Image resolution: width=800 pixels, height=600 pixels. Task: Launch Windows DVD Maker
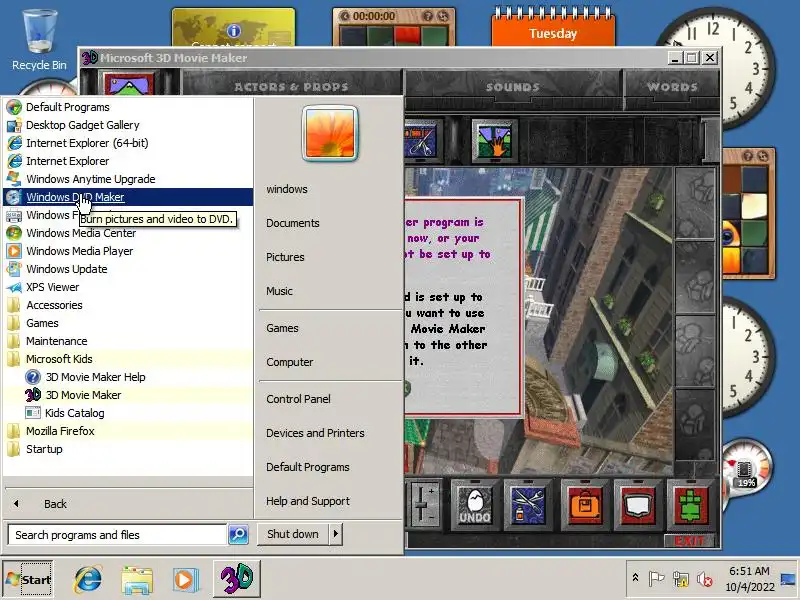(128, 197)
